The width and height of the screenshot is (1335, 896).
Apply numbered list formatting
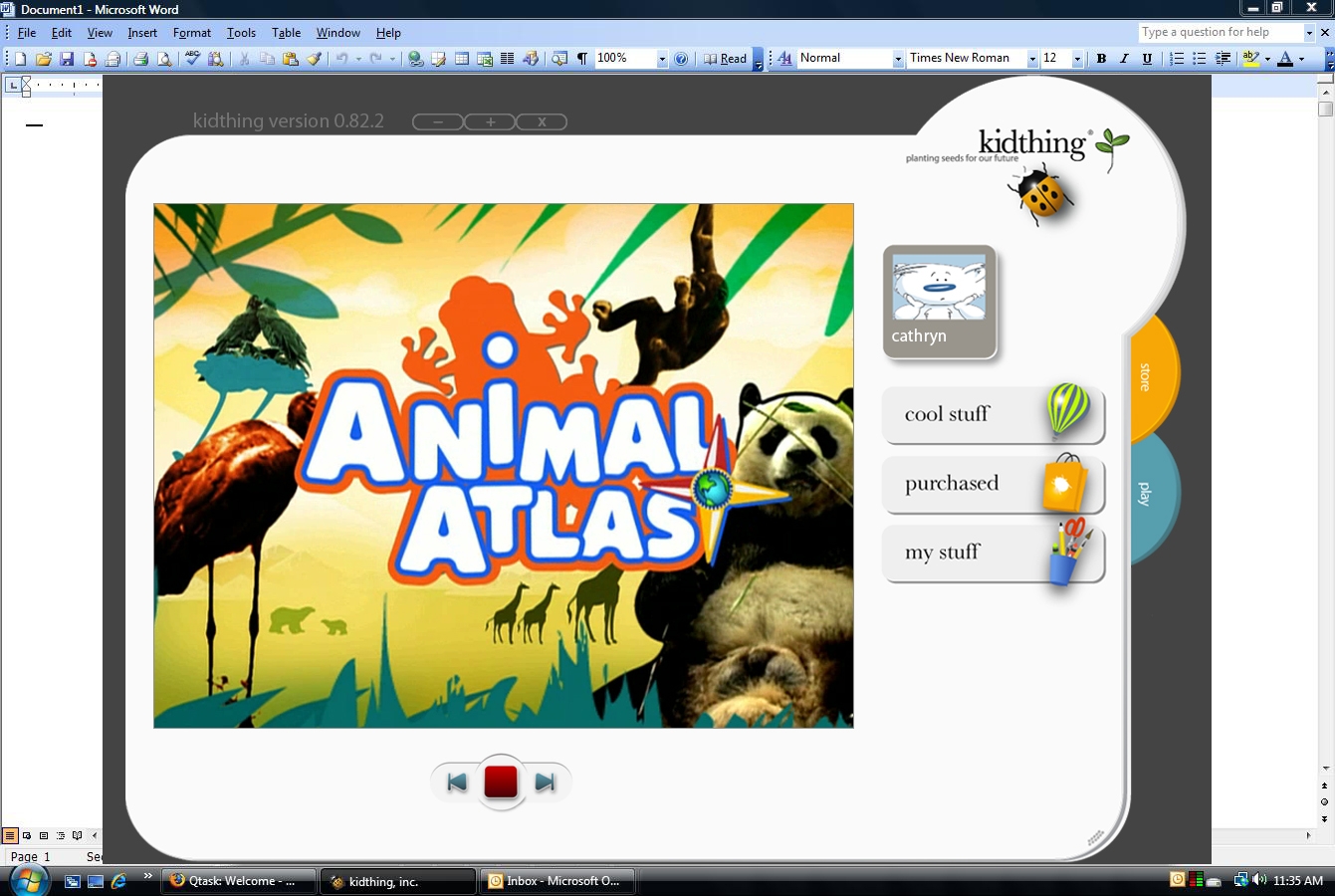1177,59
